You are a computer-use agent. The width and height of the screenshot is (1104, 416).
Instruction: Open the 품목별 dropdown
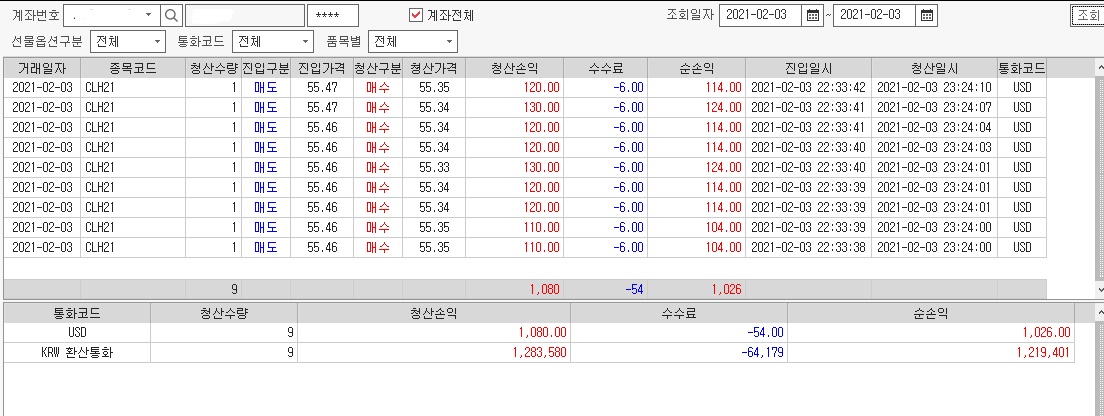pos(448,42)
